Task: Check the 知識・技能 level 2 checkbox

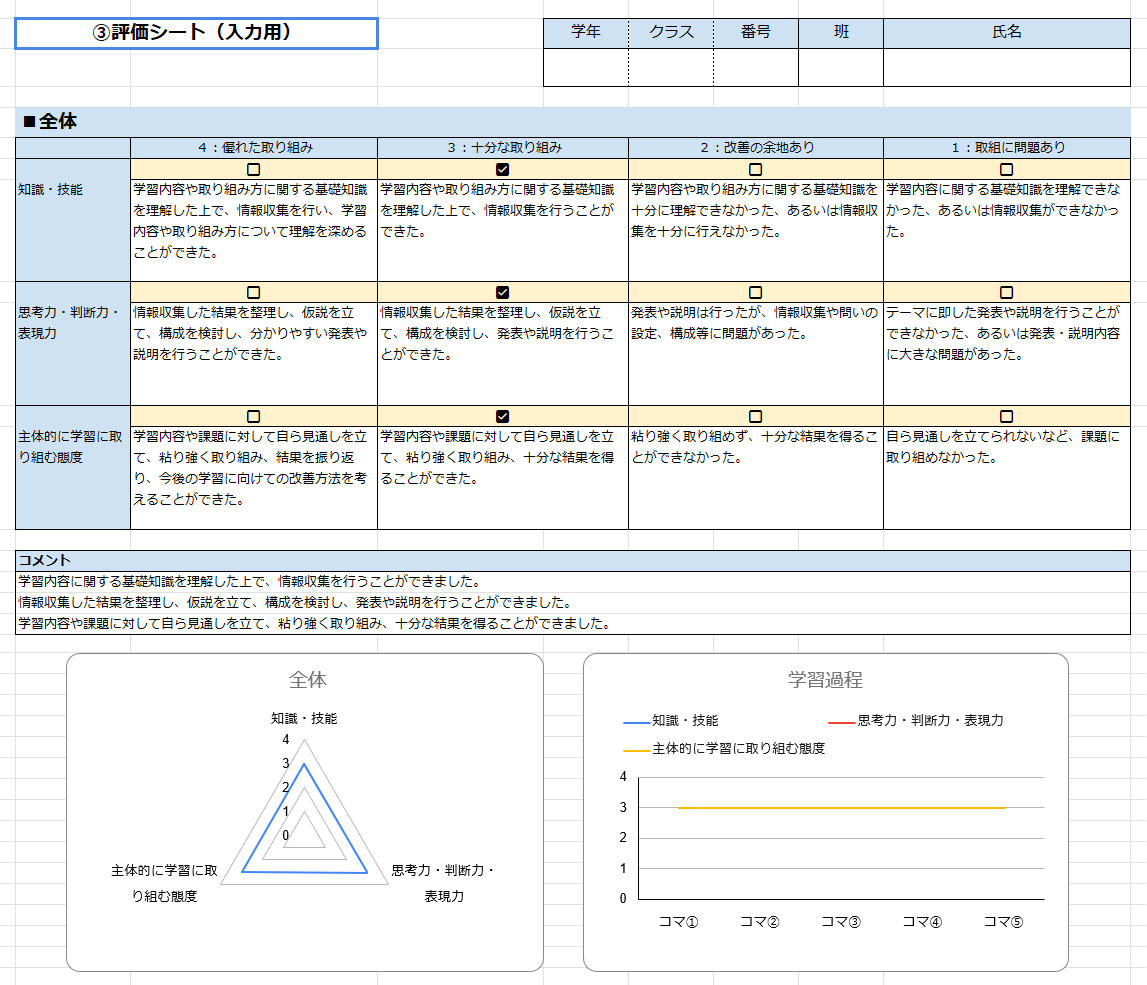Action: click(756, 170)
